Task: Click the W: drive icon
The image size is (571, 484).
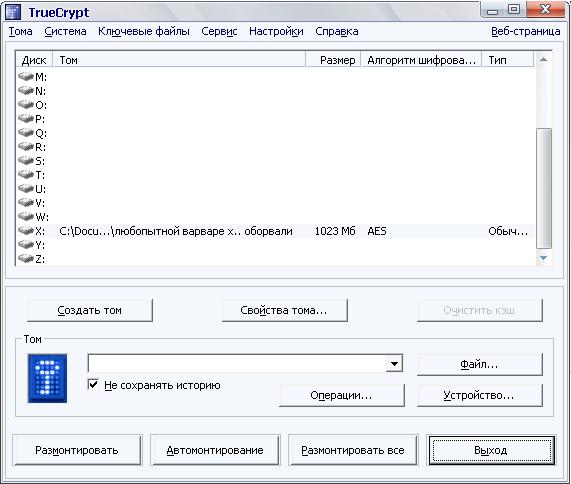Action: (x=26, y=216)
